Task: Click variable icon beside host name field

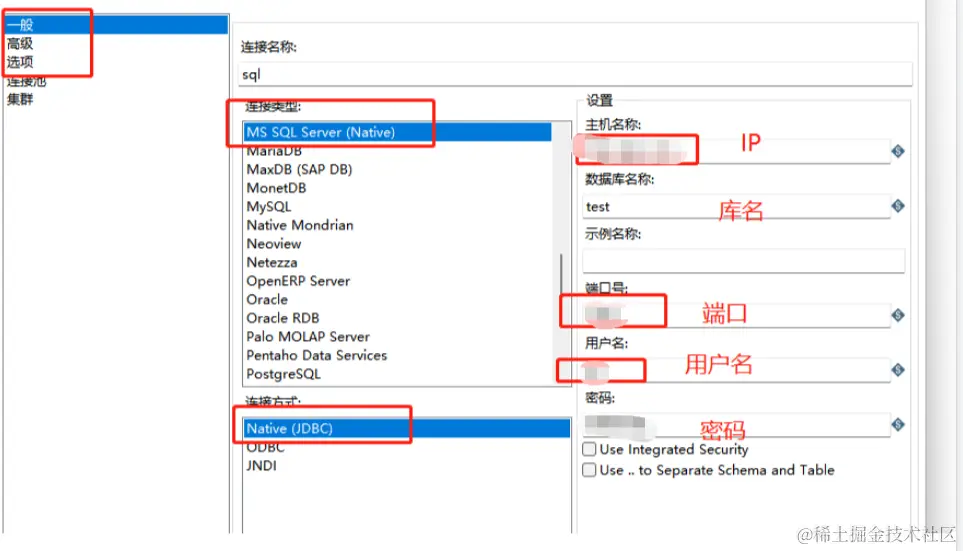Action: (x=898, y=151)
